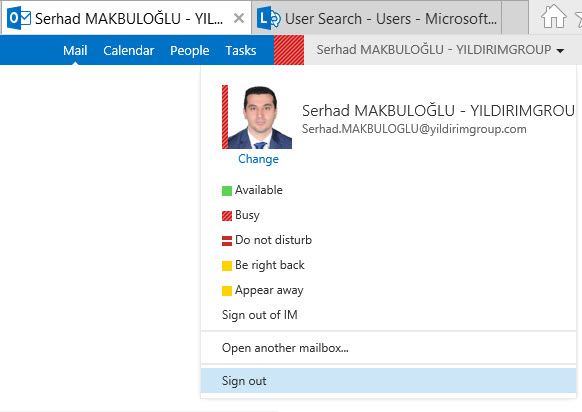Select the Mail navigation item
The width and height of the screenshot is (582, 412).
coord(75,50)
